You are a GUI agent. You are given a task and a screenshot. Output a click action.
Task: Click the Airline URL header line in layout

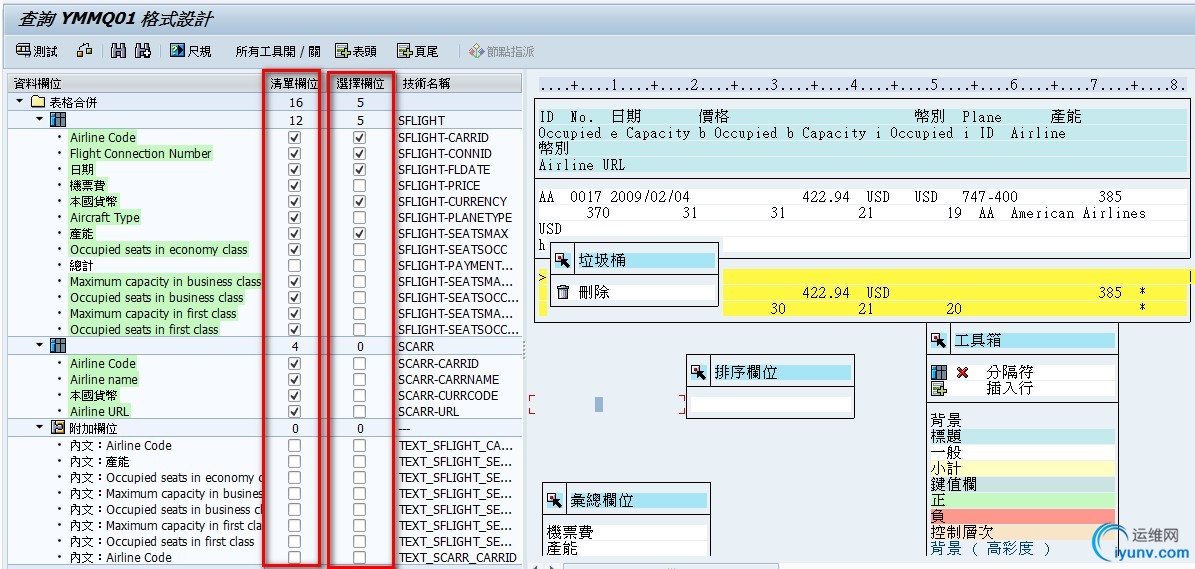(x=581, y=165)
